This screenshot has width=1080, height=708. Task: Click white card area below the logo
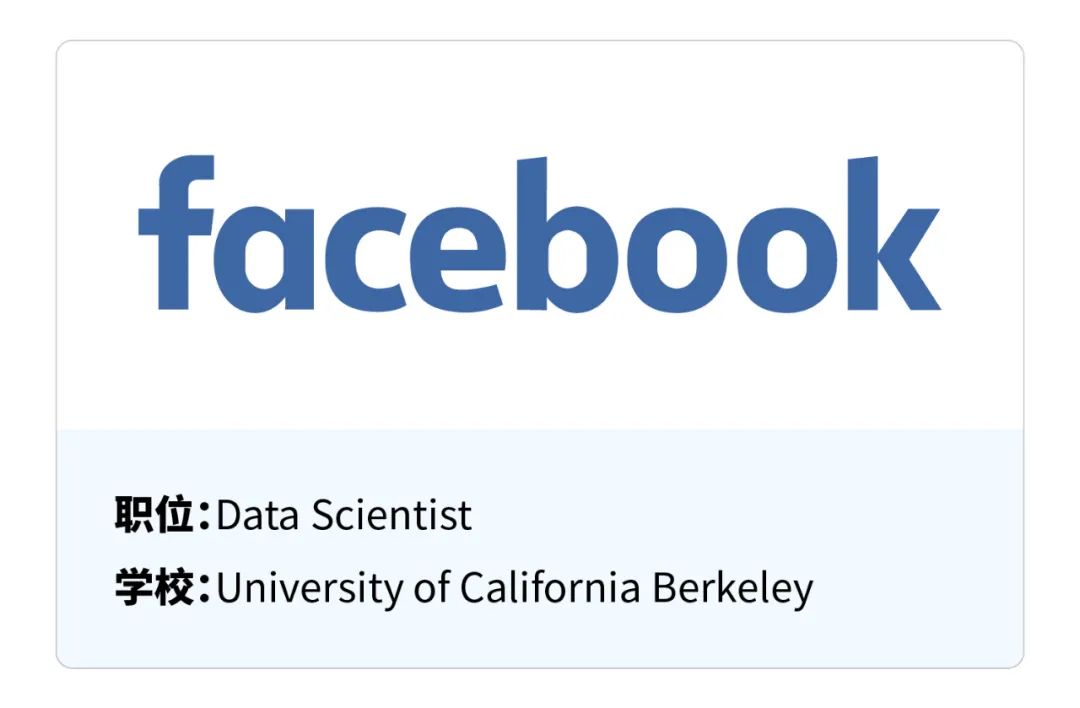pyautogui.click(x=539, y=372)
